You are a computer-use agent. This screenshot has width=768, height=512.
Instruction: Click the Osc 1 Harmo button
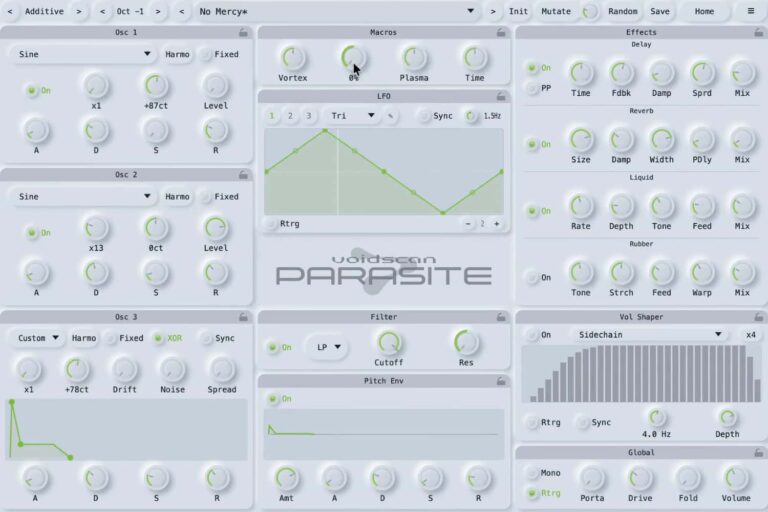click(177, 54)
